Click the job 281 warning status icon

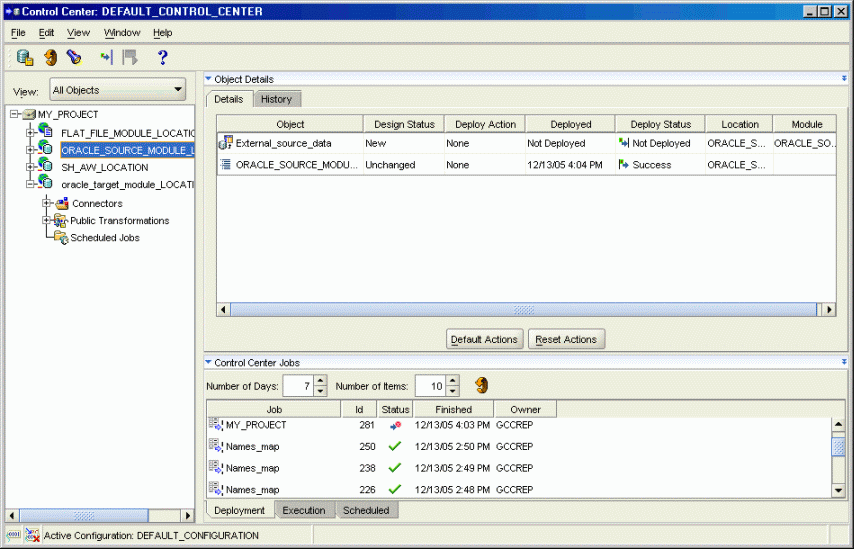pos(395,425)
